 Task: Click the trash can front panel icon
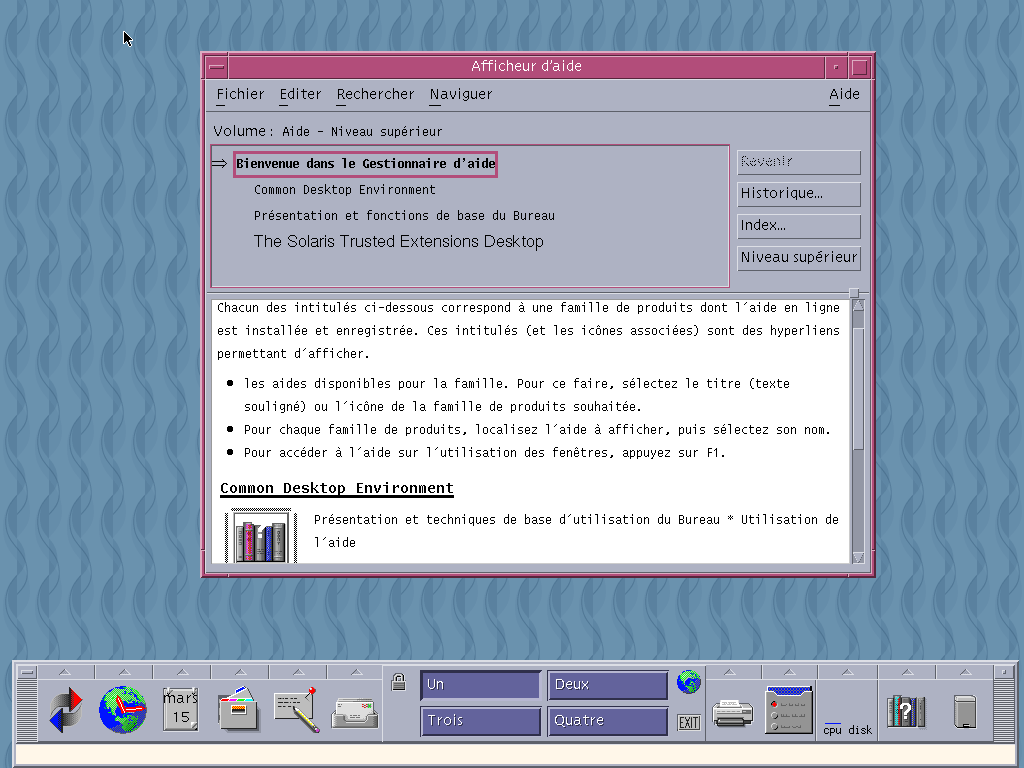coord(965,712)
